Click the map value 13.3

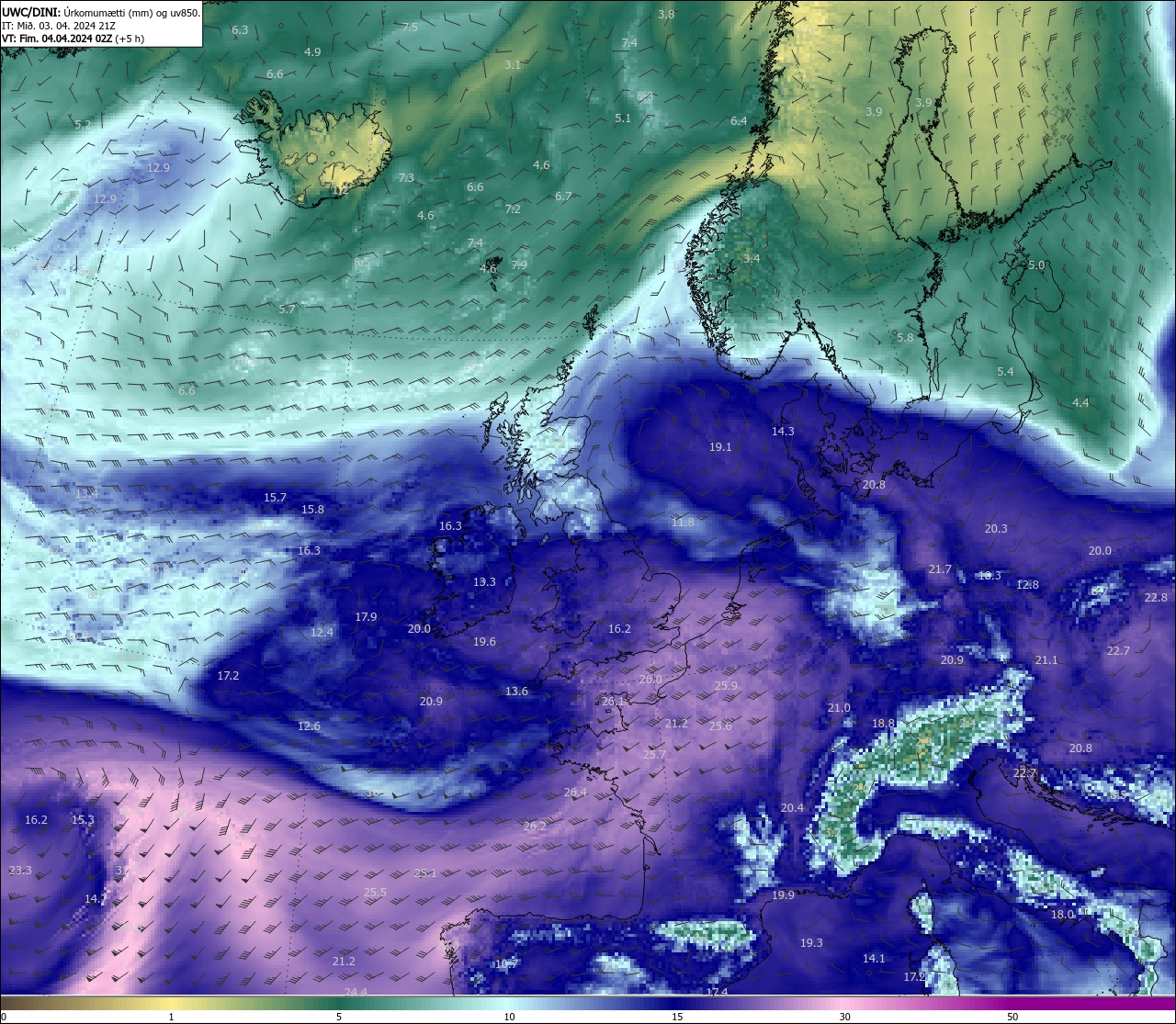pyautogui.click(x=484, y=582)
